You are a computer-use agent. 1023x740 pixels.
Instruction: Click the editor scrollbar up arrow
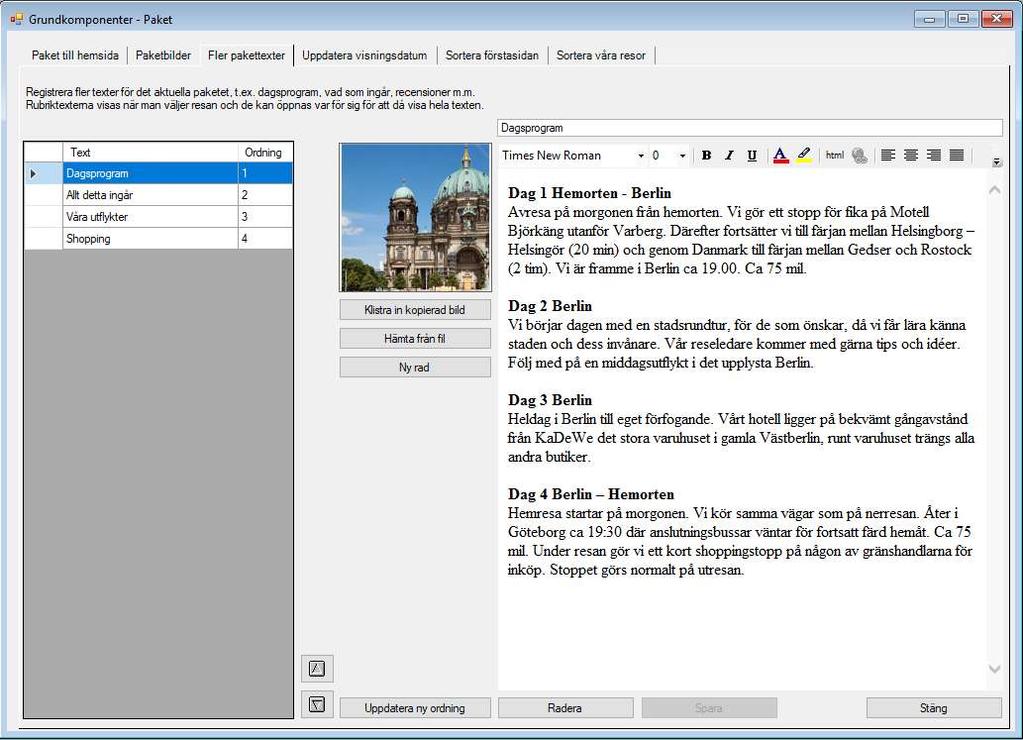coord(994,190)
